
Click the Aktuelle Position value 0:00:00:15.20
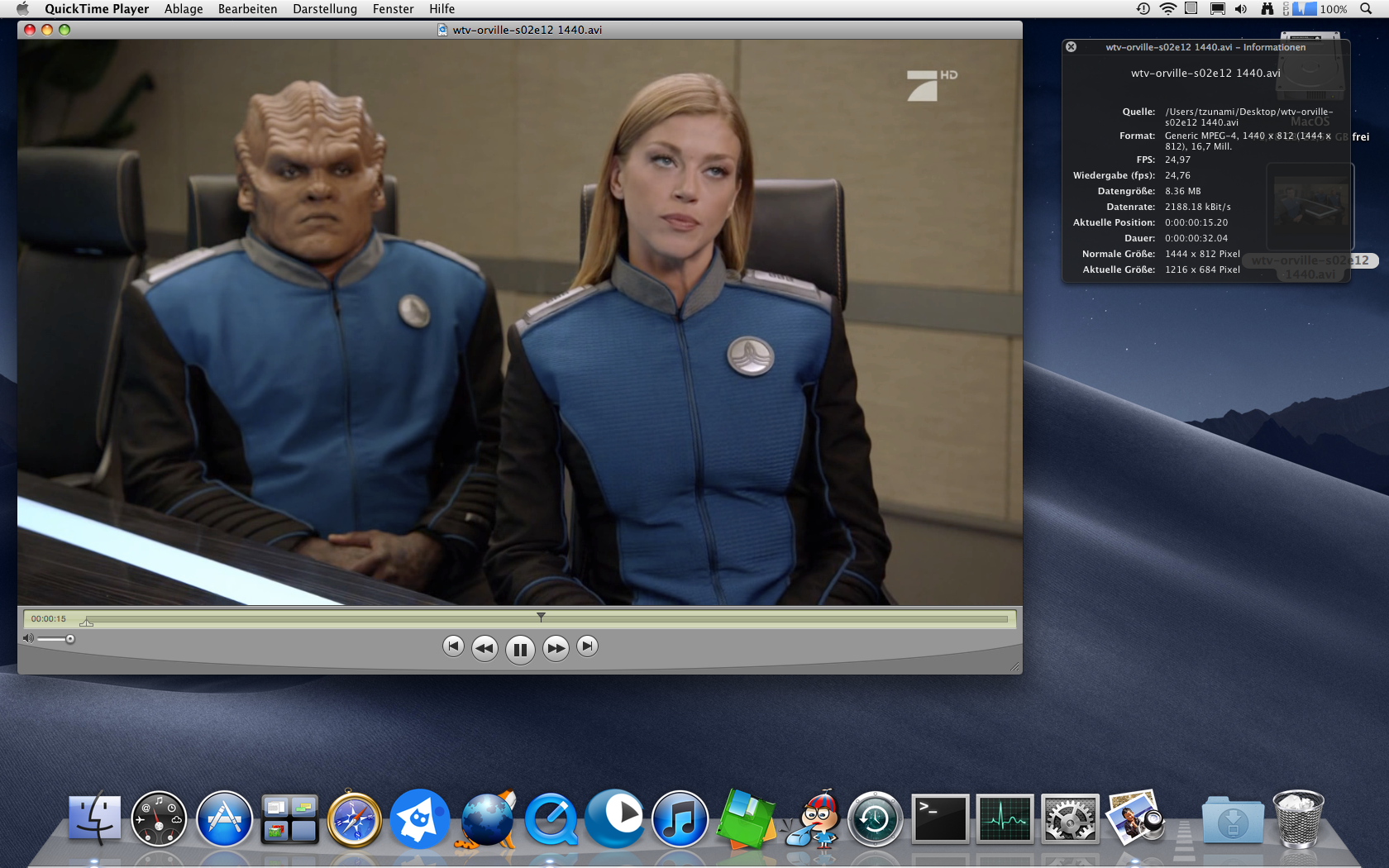tap(1196, 222)
